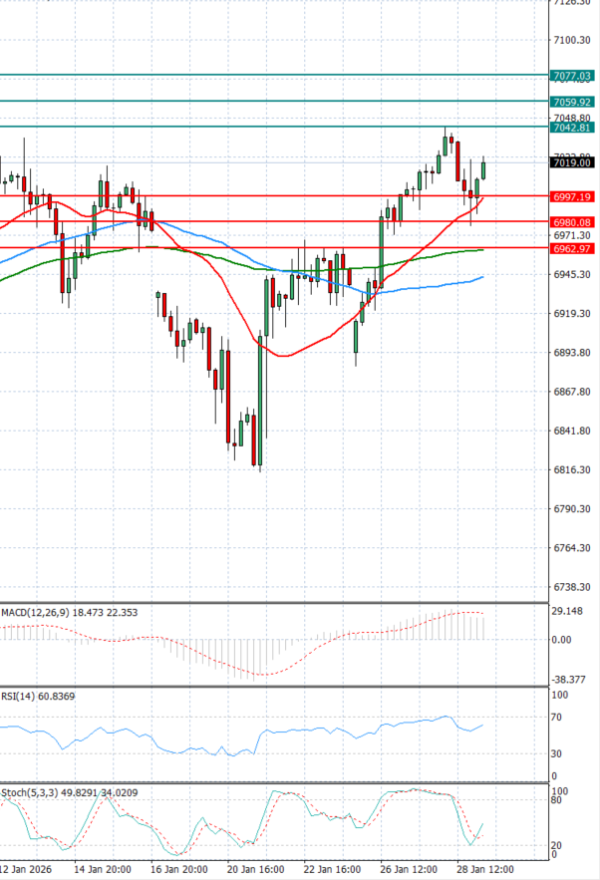Click the 7042.81 resistance price tag
600x880 pixels.
pos(572,127)
